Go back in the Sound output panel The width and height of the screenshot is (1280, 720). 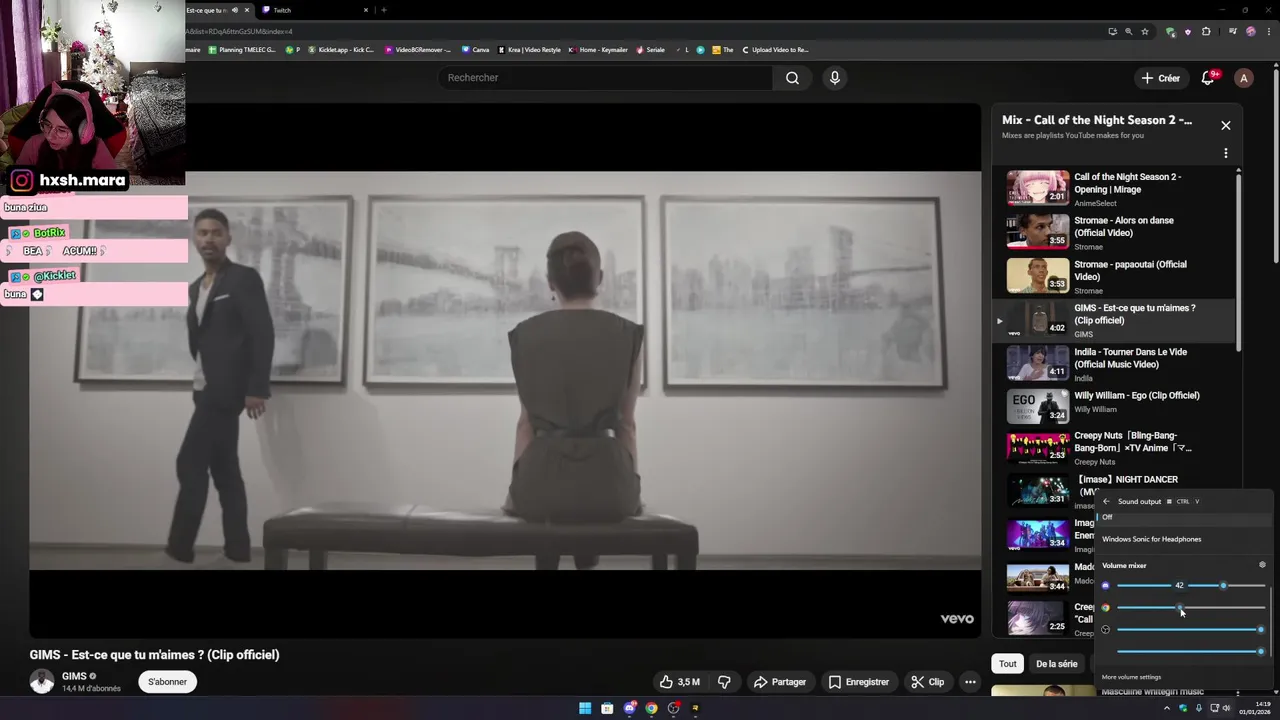1106,501
